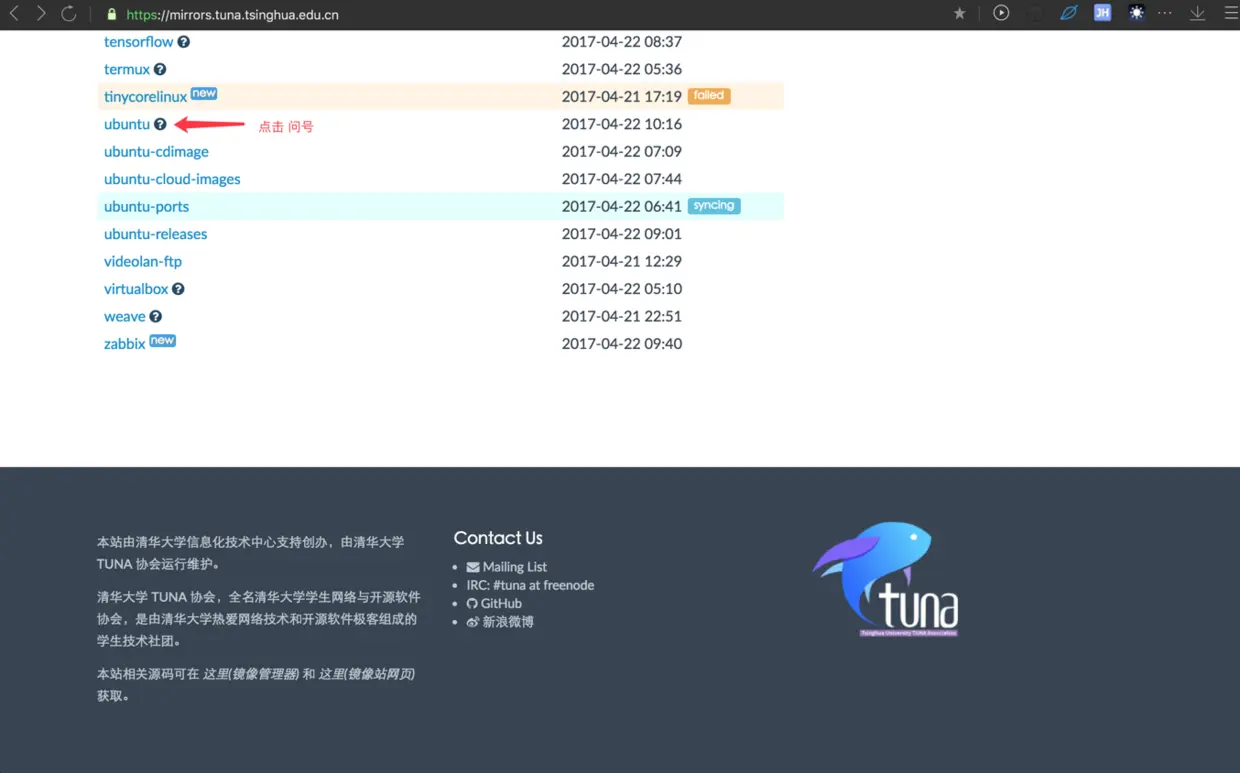Click the 这里(镜像站网页) source link
Screen dimensions: 1240x773
tap(367, 674)
